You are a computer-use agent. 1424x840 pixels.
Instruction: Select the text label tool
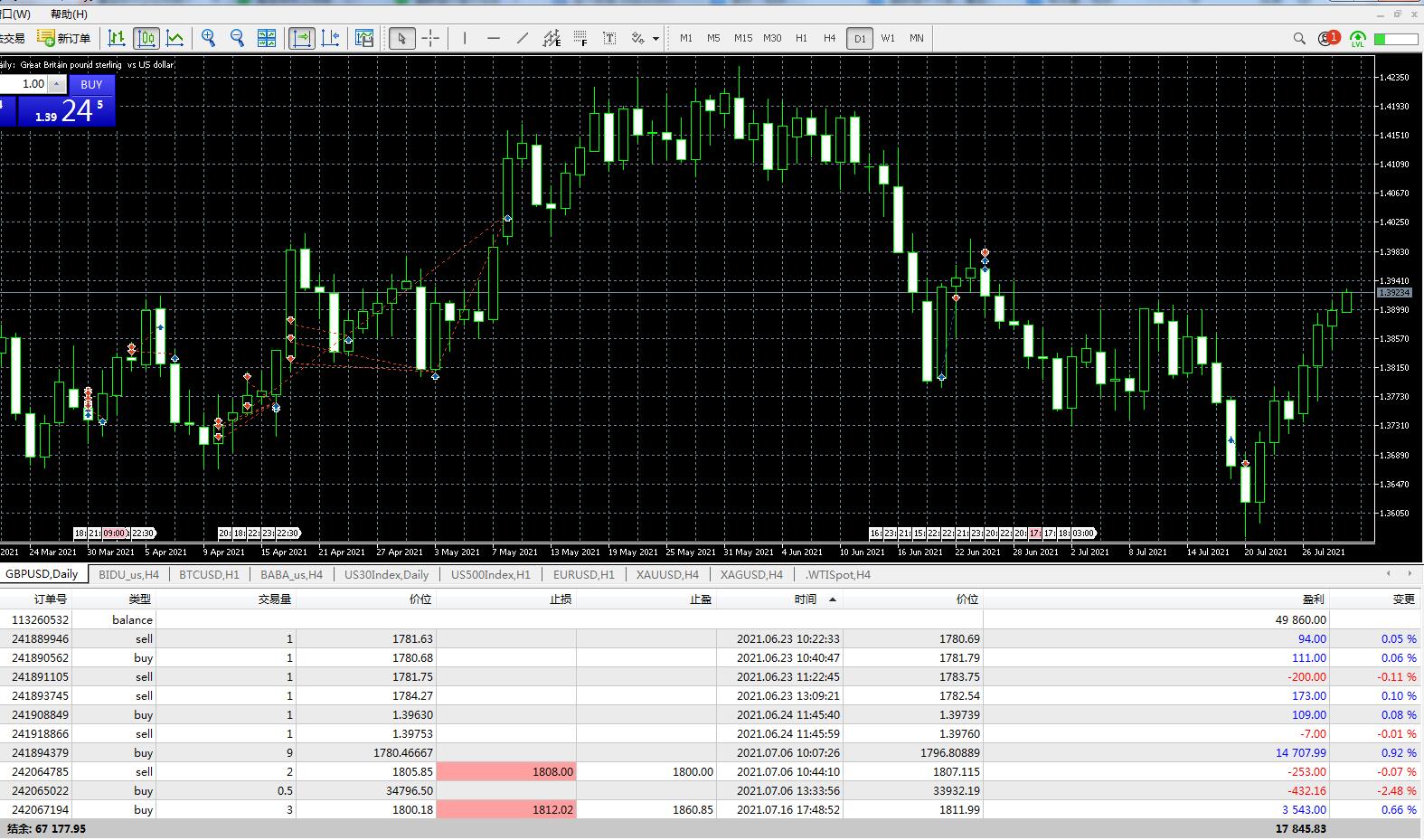click(x=609, y=38)
